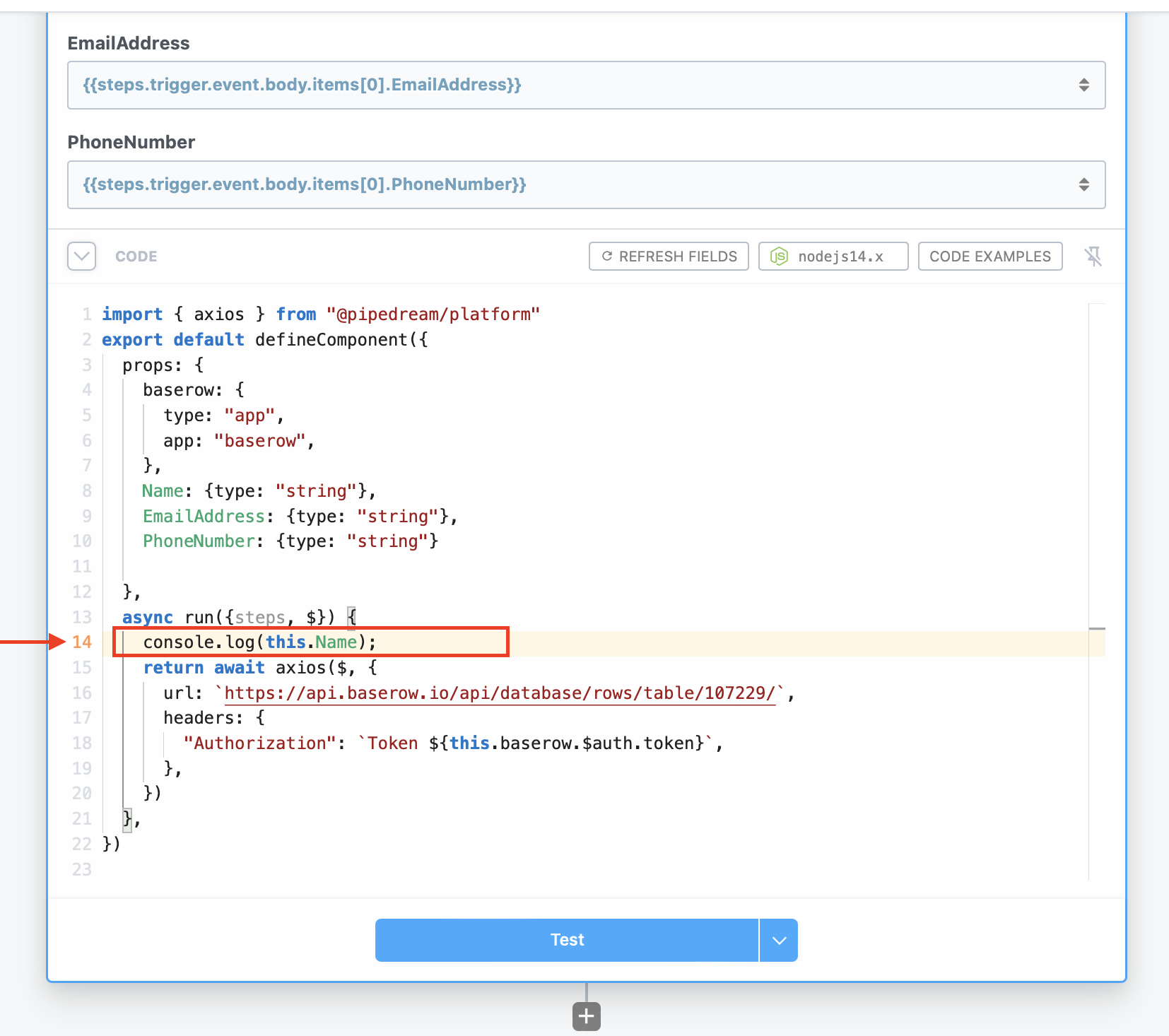
Task: Click the 'async run({steps, $})' line
Action: (x=240, y=618)
